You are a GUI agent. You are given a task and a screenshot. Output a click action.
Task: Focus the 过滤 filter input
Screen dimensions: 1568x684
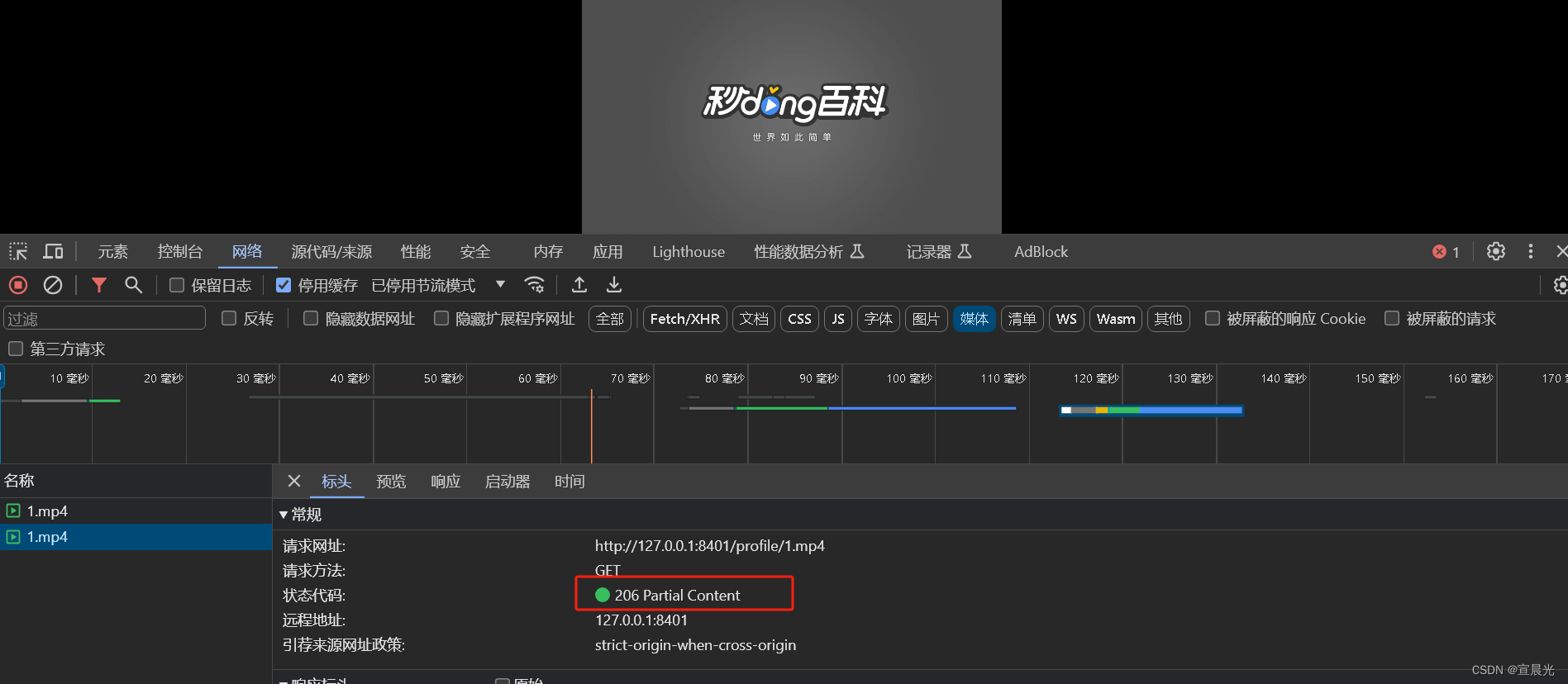click(x=104, y=318)
